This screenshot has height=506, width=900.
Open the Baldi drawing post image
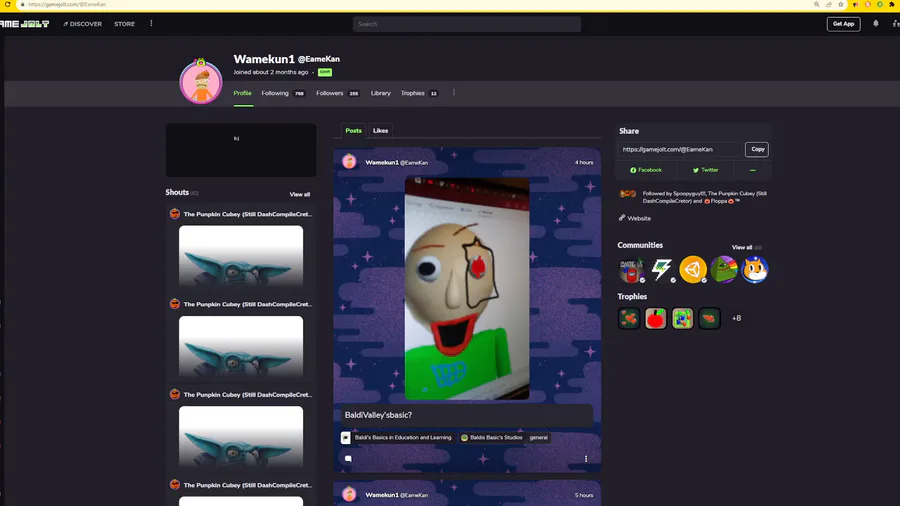pyautogui.click(x=467, y=288)
